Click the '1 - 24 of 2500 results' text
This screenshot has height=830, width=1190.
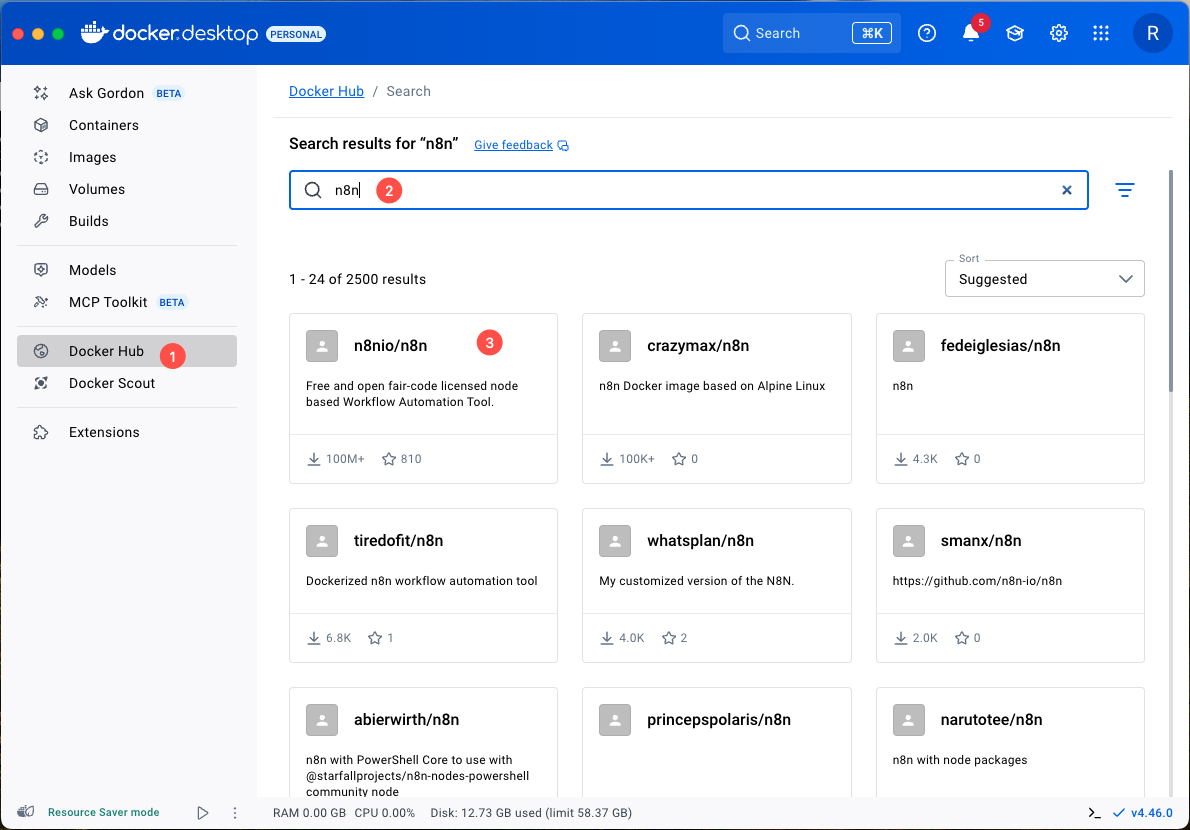(x=357, y=279)
